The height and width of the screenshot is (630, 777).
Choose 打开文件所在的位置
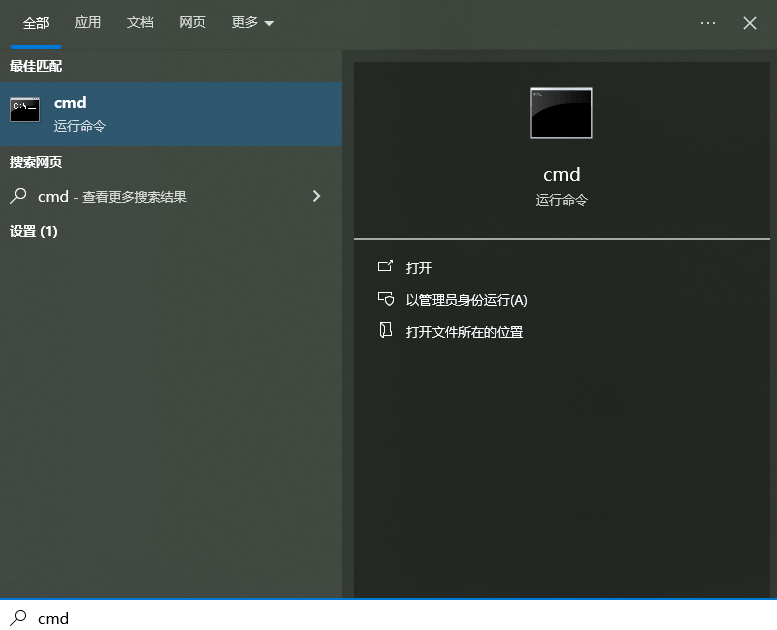(x=464, y=332)
